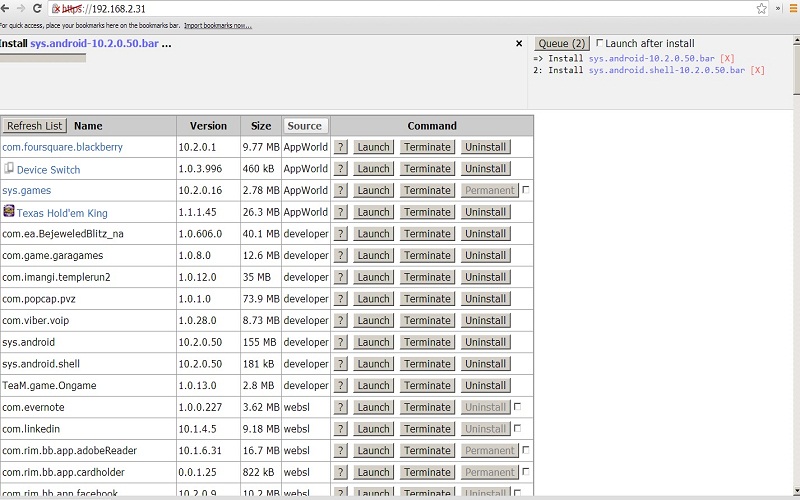Image resolution: width=800 pixels, height=500 pixels.
Task: Launch sys.android.shell
Action: coord(373,364)
